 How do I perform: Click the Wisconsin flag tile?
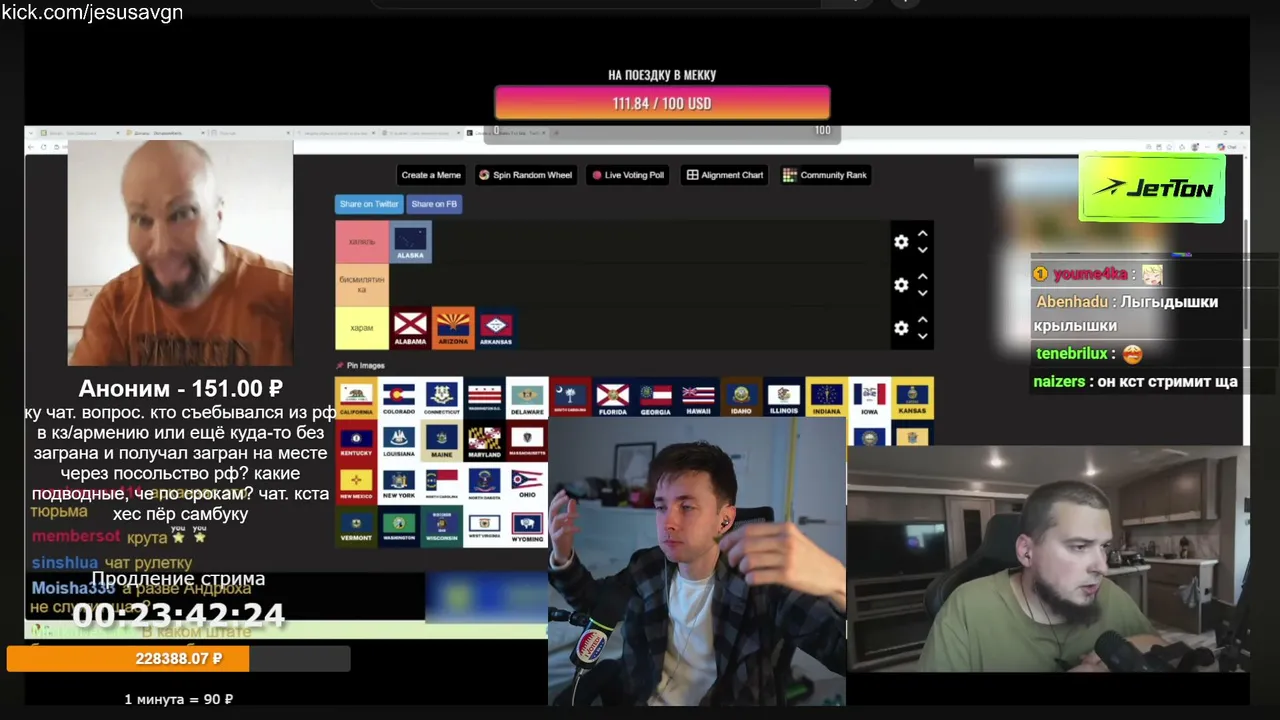coord(442,526)
